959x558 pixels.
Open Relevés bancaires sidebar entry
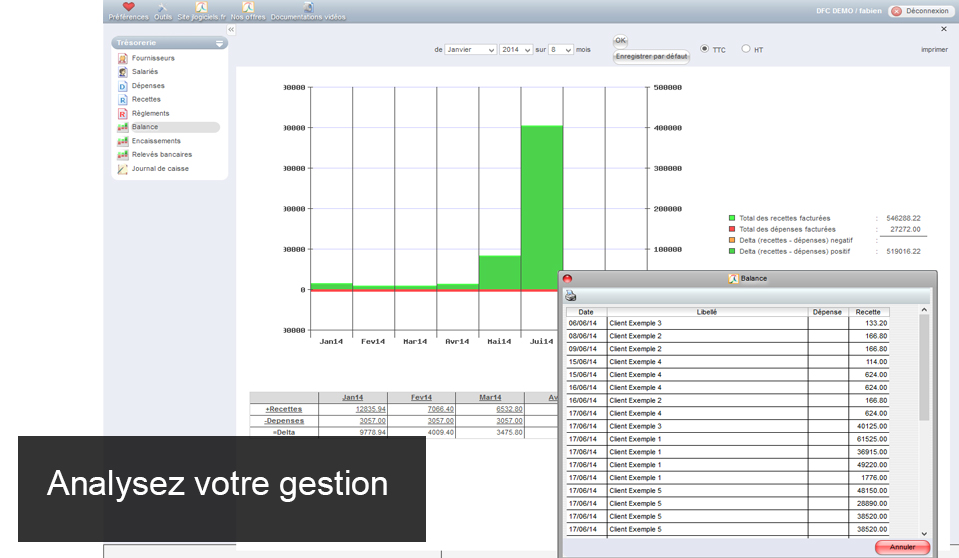(x=161, y=155)
